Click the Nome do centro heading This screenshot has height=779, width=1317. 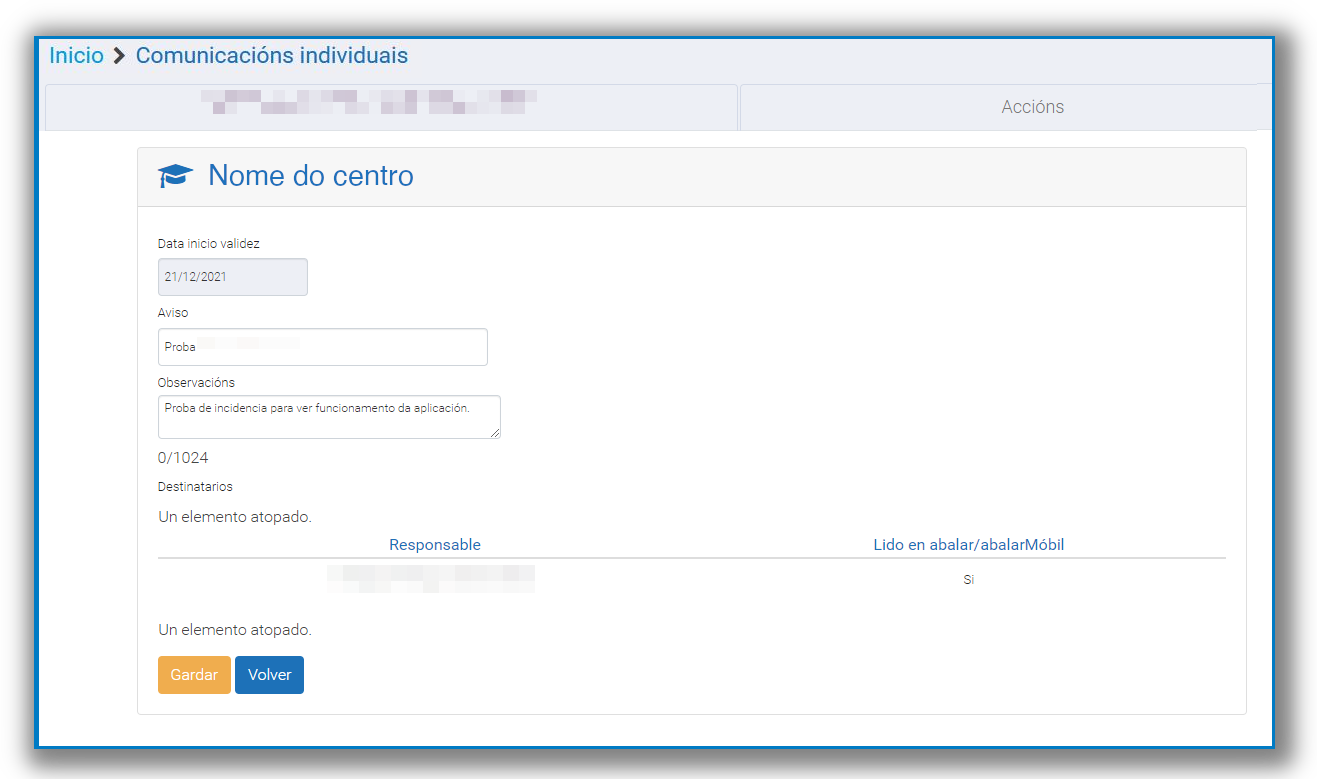pyautogui.click(x=311, y=176)
